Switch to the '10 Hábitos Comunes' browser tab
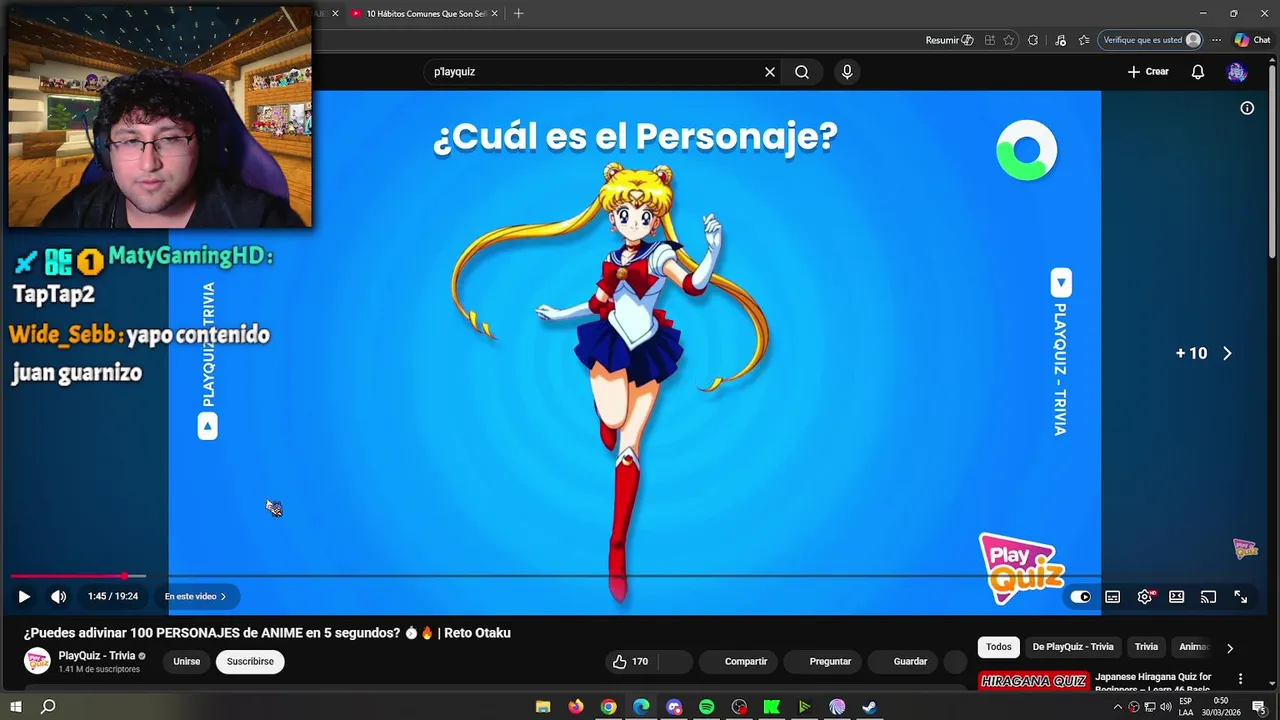The width and height of the screenshot is (1280, 720). coord(425,14)
